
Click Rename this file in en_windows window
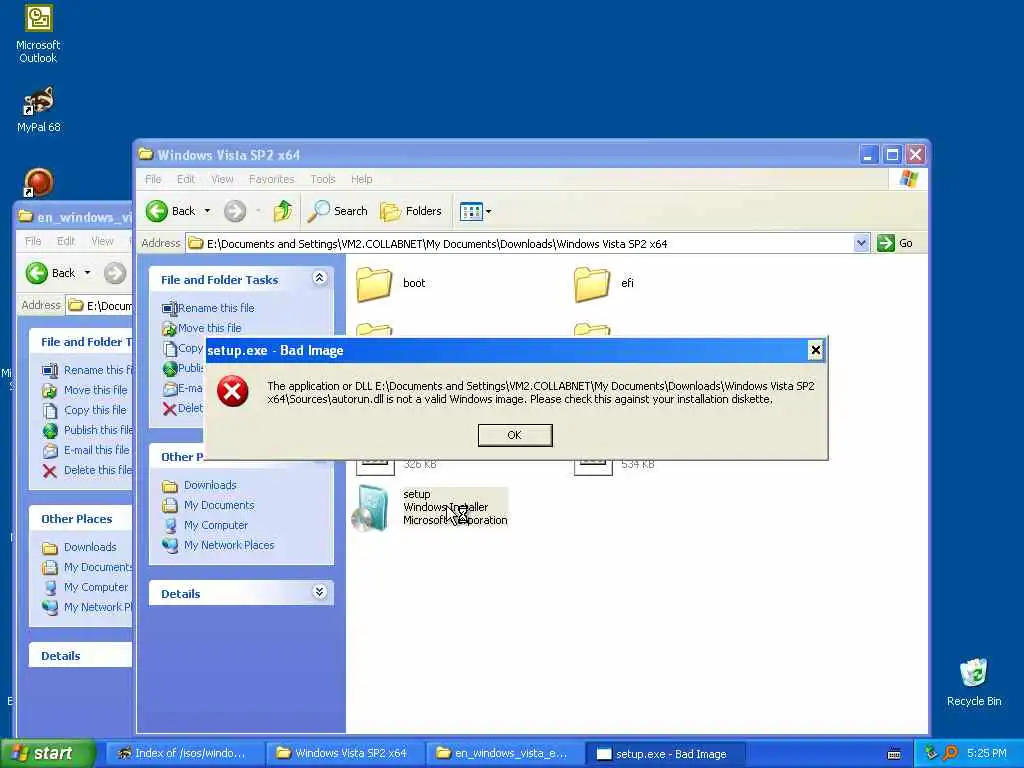(87, 370)
